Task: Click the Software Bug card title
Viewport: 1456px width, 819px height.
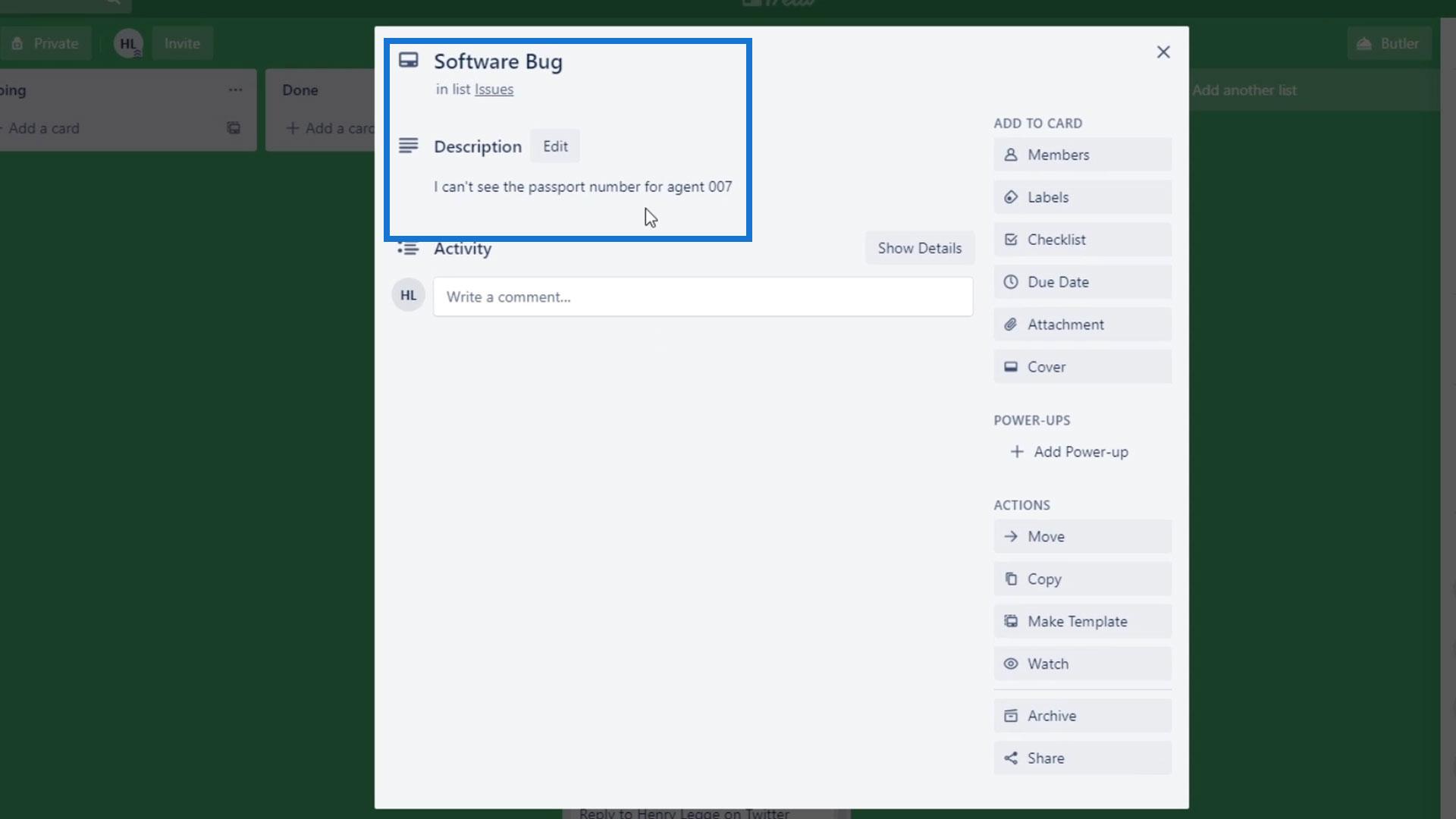Action: 497,61
